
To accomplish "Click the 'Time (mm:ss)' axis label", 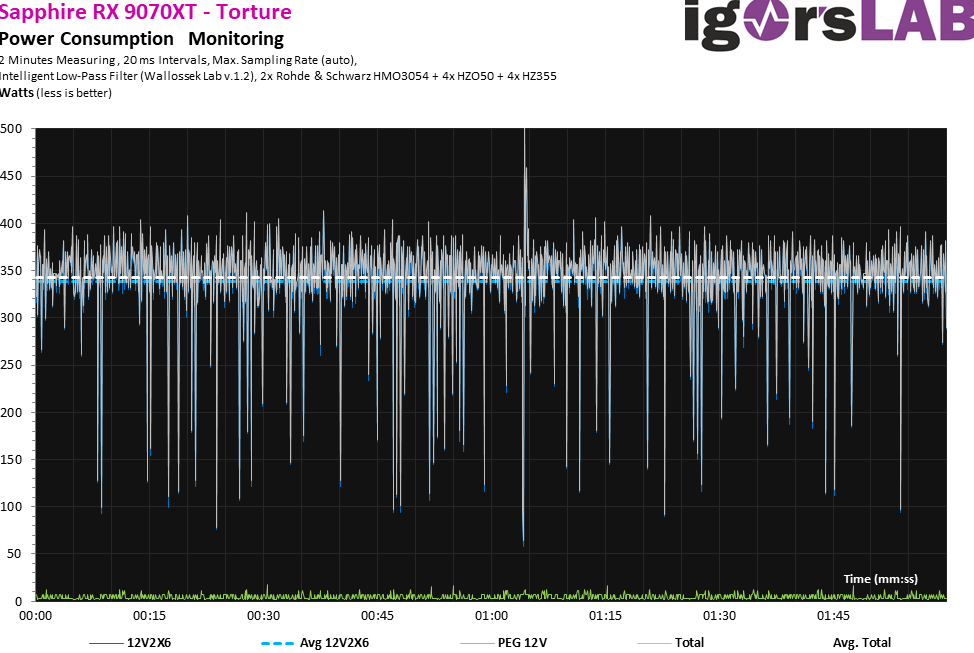I will tap(880, 579).
